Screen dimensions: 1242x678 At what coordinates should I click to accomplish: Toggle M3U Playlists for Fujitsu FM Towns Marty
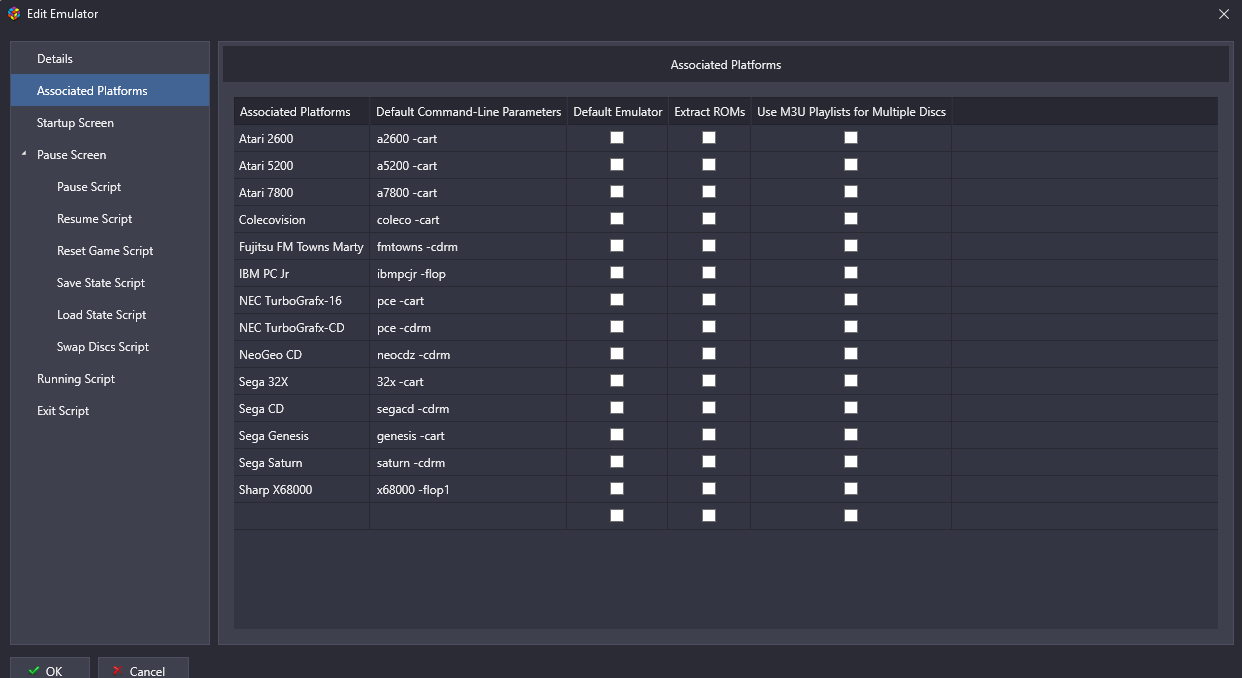[851, 246]
